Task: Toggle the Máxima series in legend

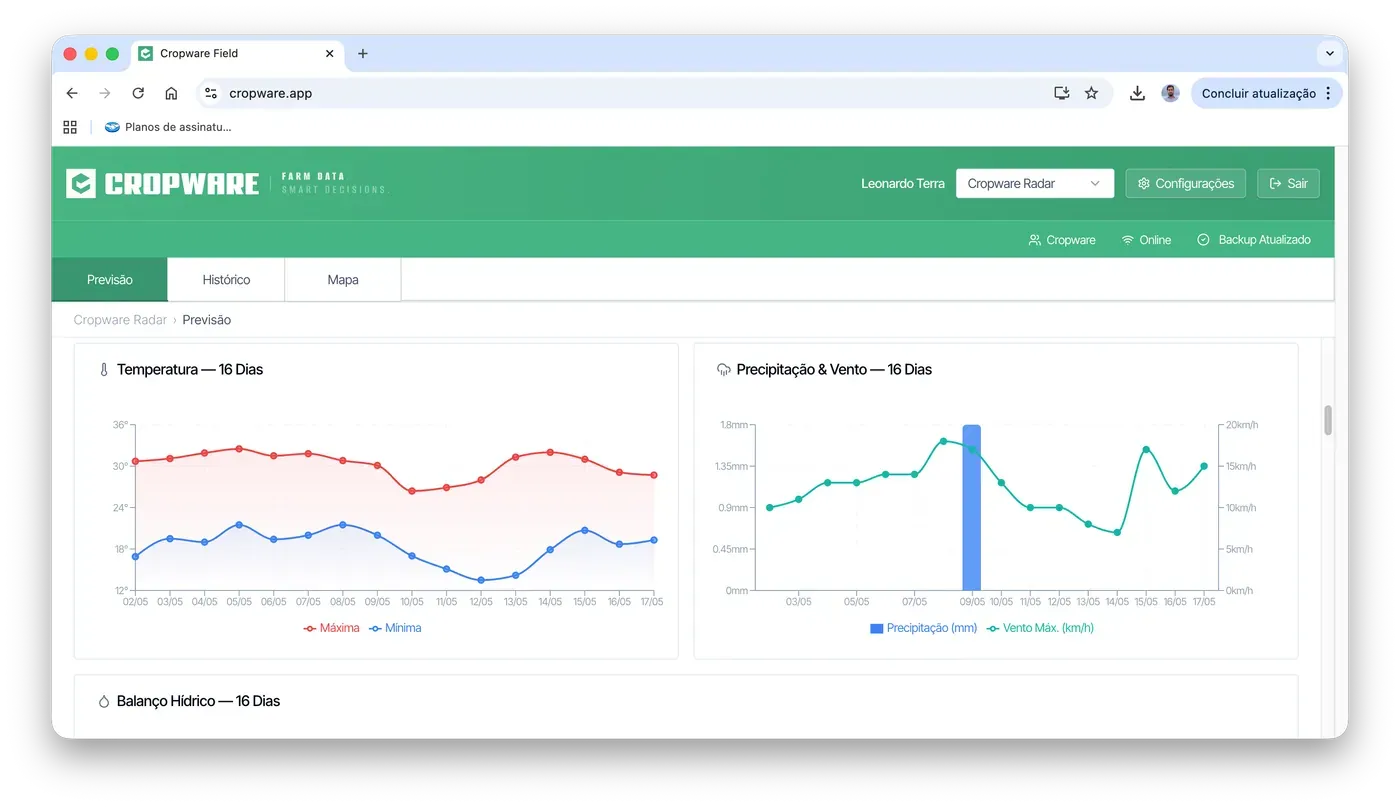Action: click(331, 628)
